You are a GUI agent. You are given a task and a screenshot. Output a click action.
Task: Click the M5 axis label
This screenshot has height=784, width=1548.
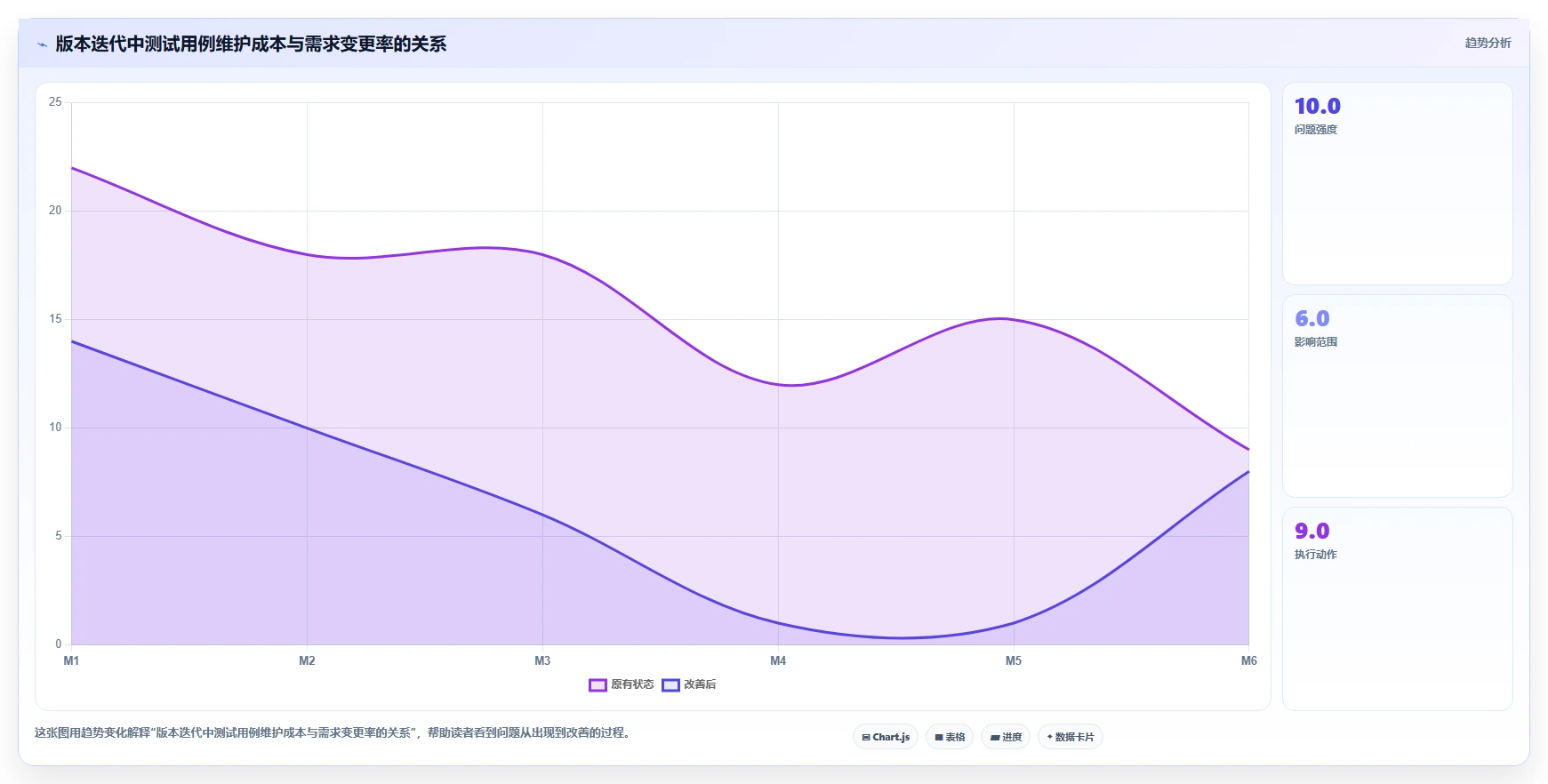point(1014,660)
